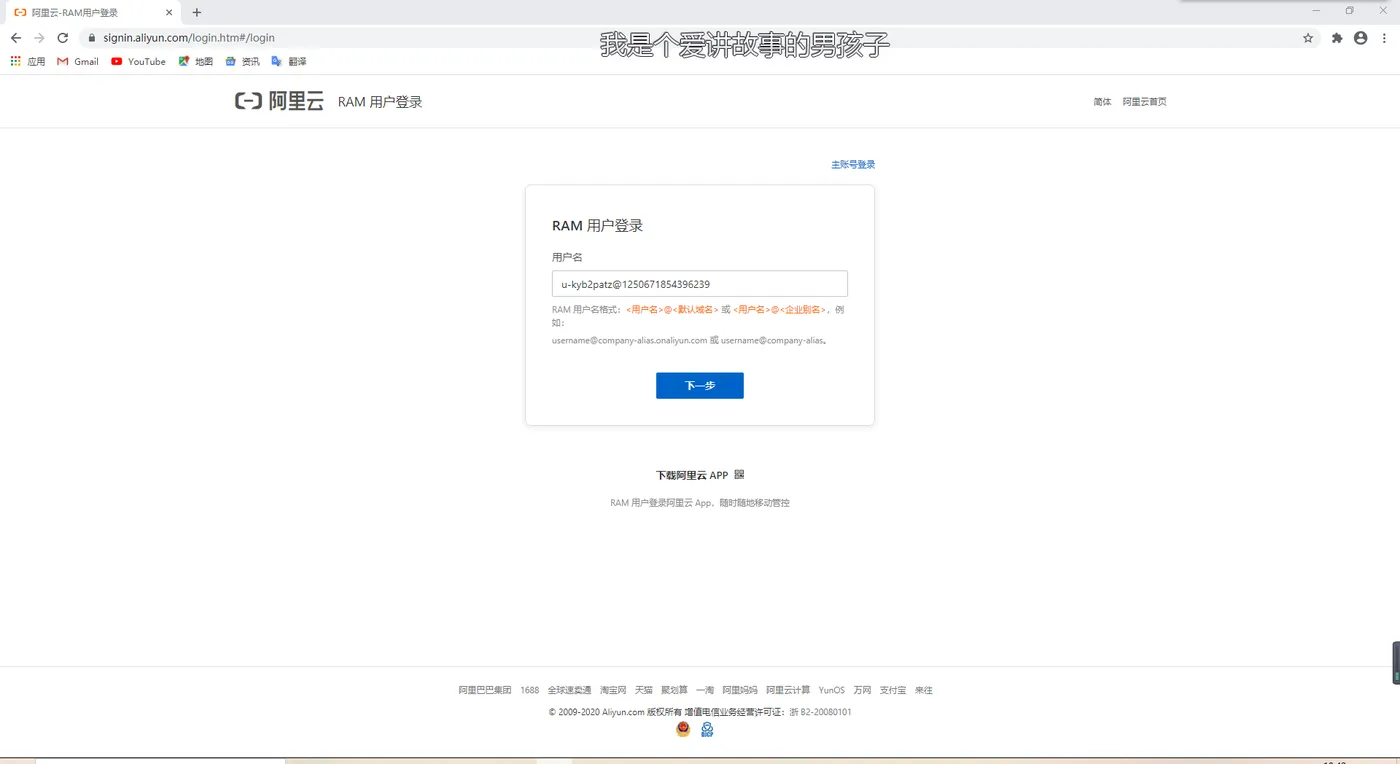Click the © 2009-2020 Aliyun.com copyright text

click(596, 712)
